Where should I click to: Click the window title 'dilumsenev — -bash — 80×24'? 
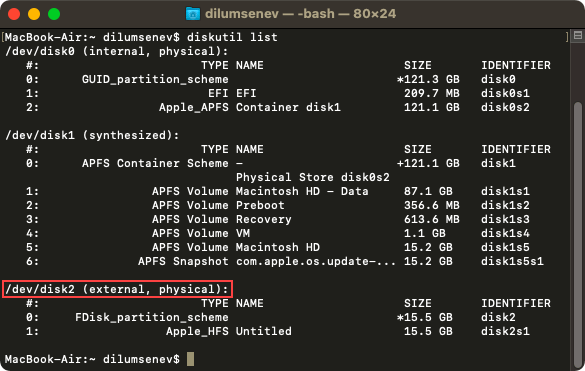pyautogui.click(x=300, y=14)
